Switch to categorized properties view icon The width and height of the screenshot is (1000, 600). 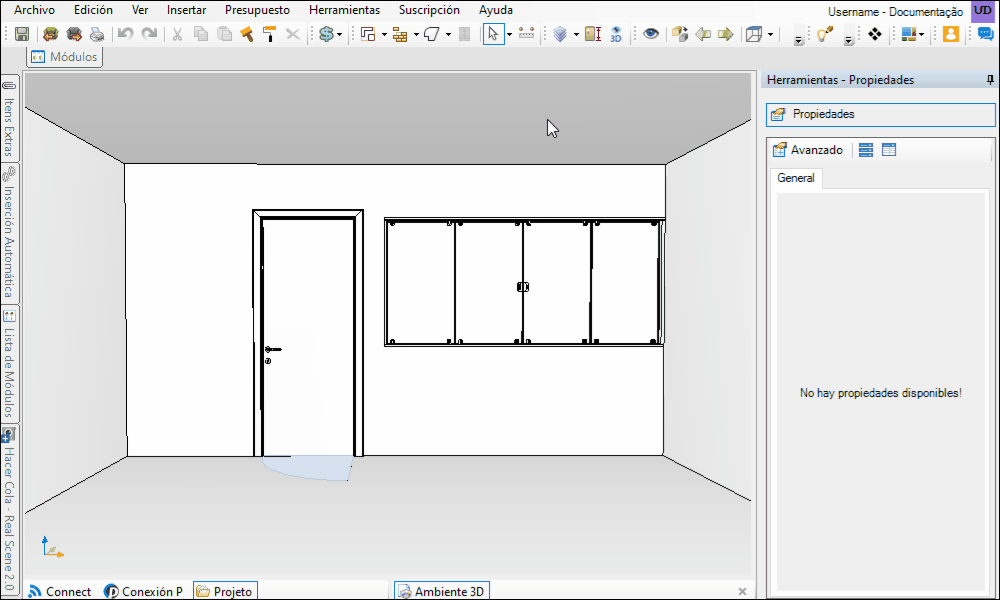point(866,150)
